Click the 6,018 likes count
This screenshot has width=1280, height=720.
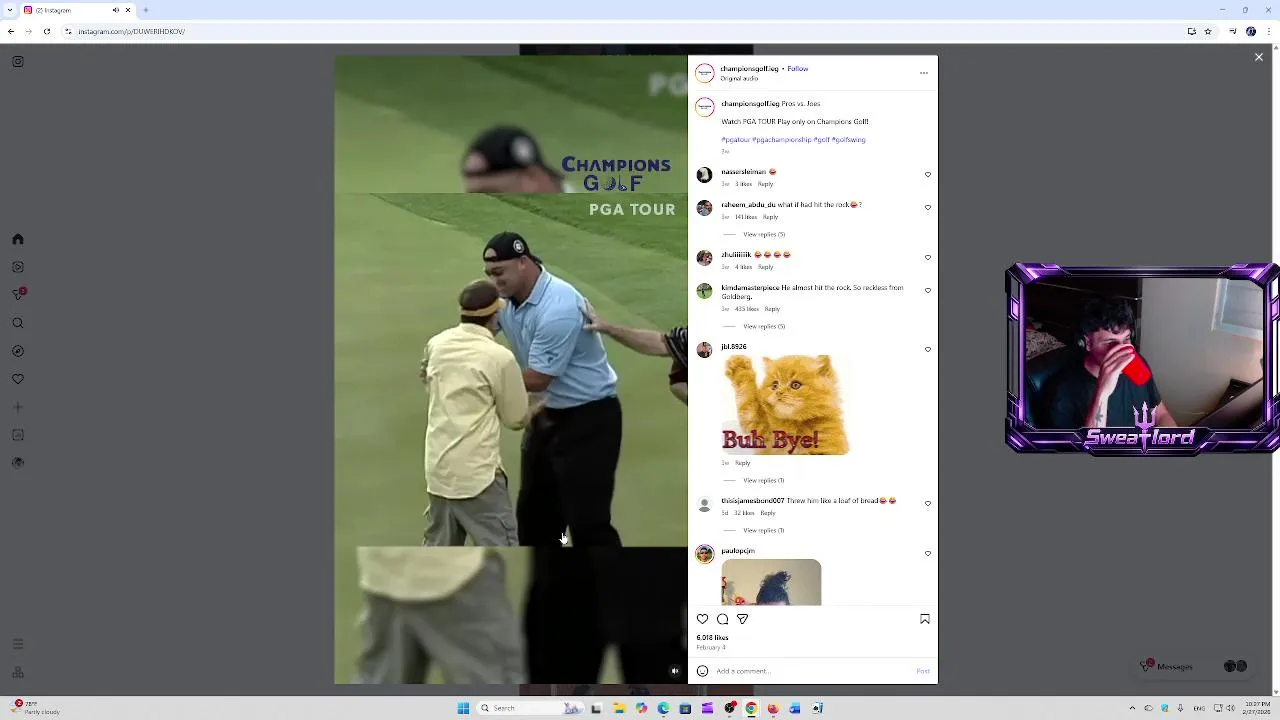tap(712, 638)
